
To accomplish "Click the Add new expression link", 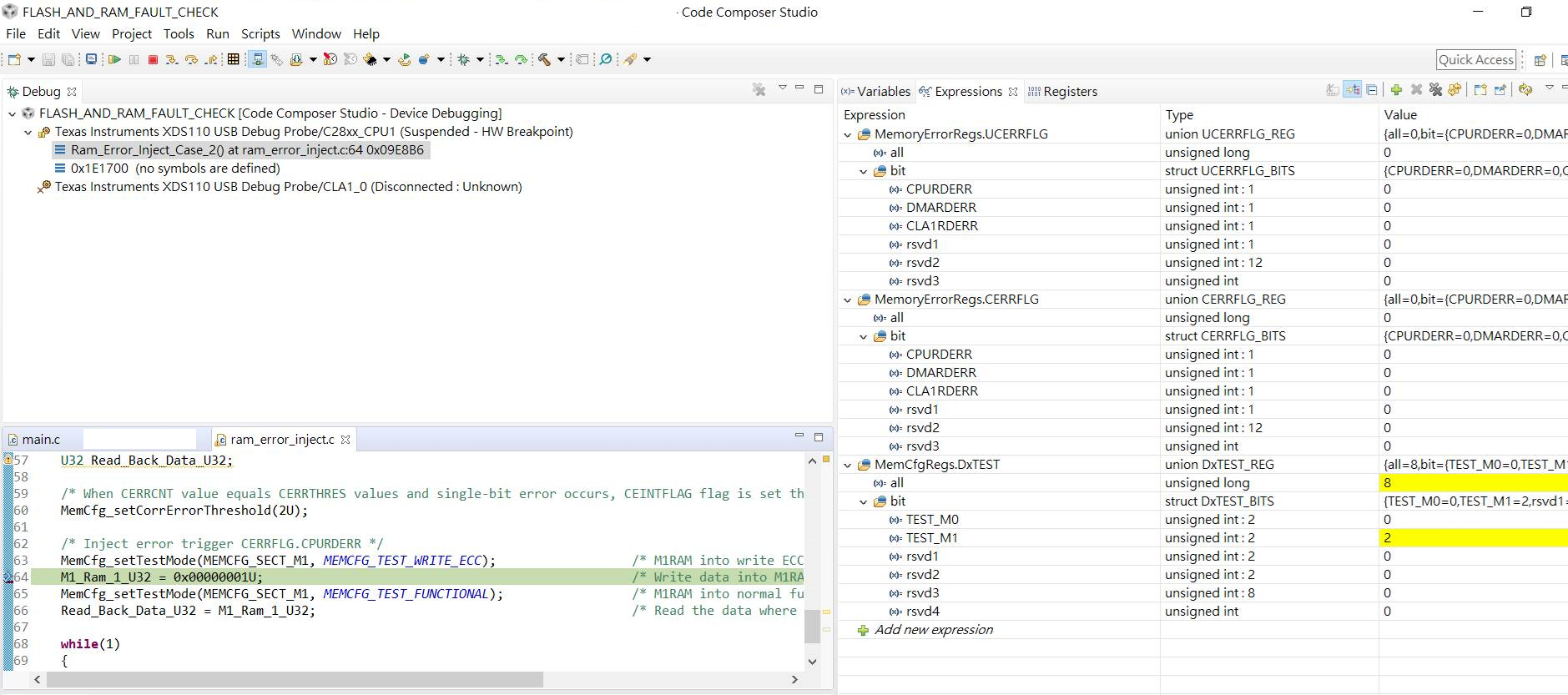I will point(933,630).
